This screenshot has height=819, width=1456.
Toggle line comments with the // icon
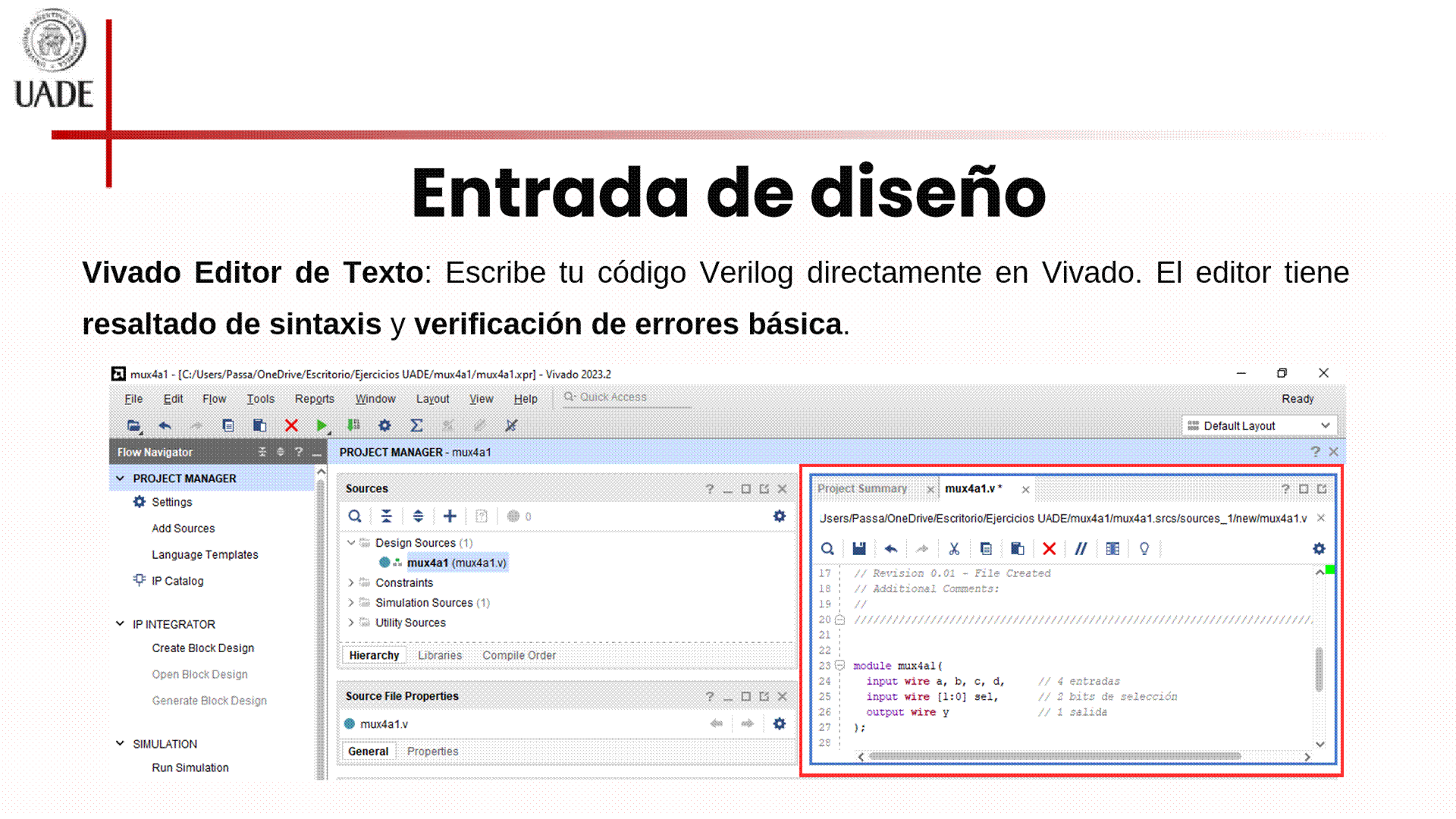[1081, 548]
